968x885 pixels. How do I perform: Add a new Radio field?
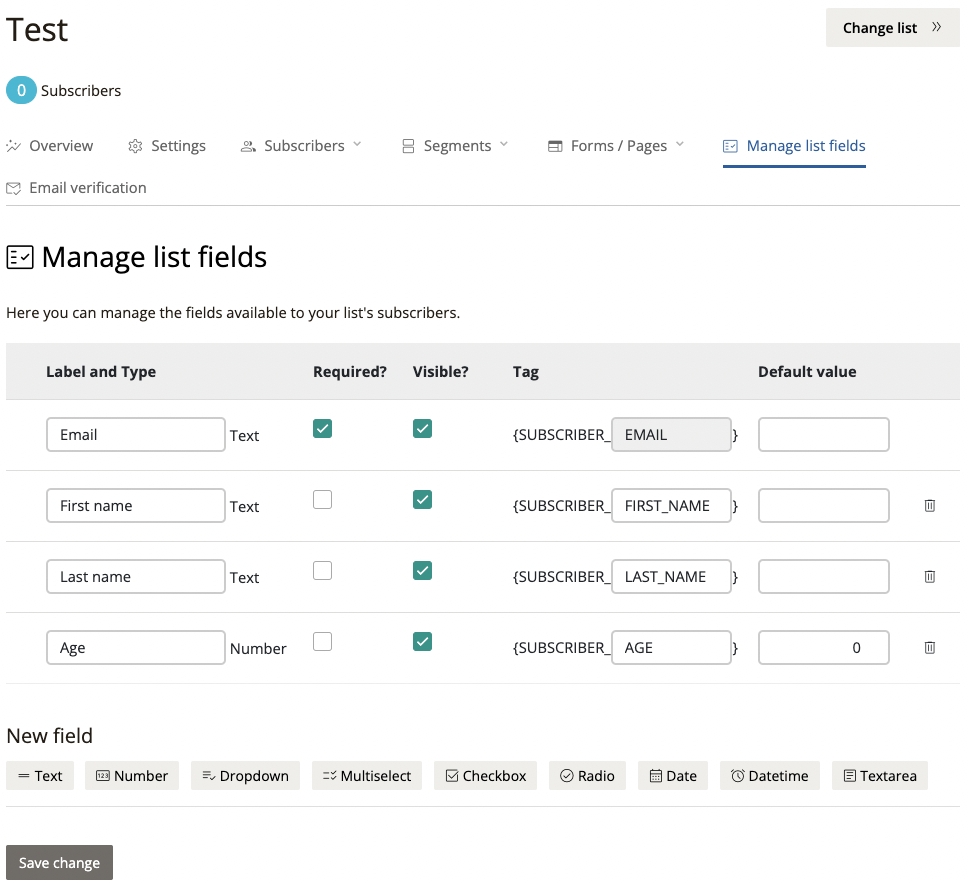(587, 776)
